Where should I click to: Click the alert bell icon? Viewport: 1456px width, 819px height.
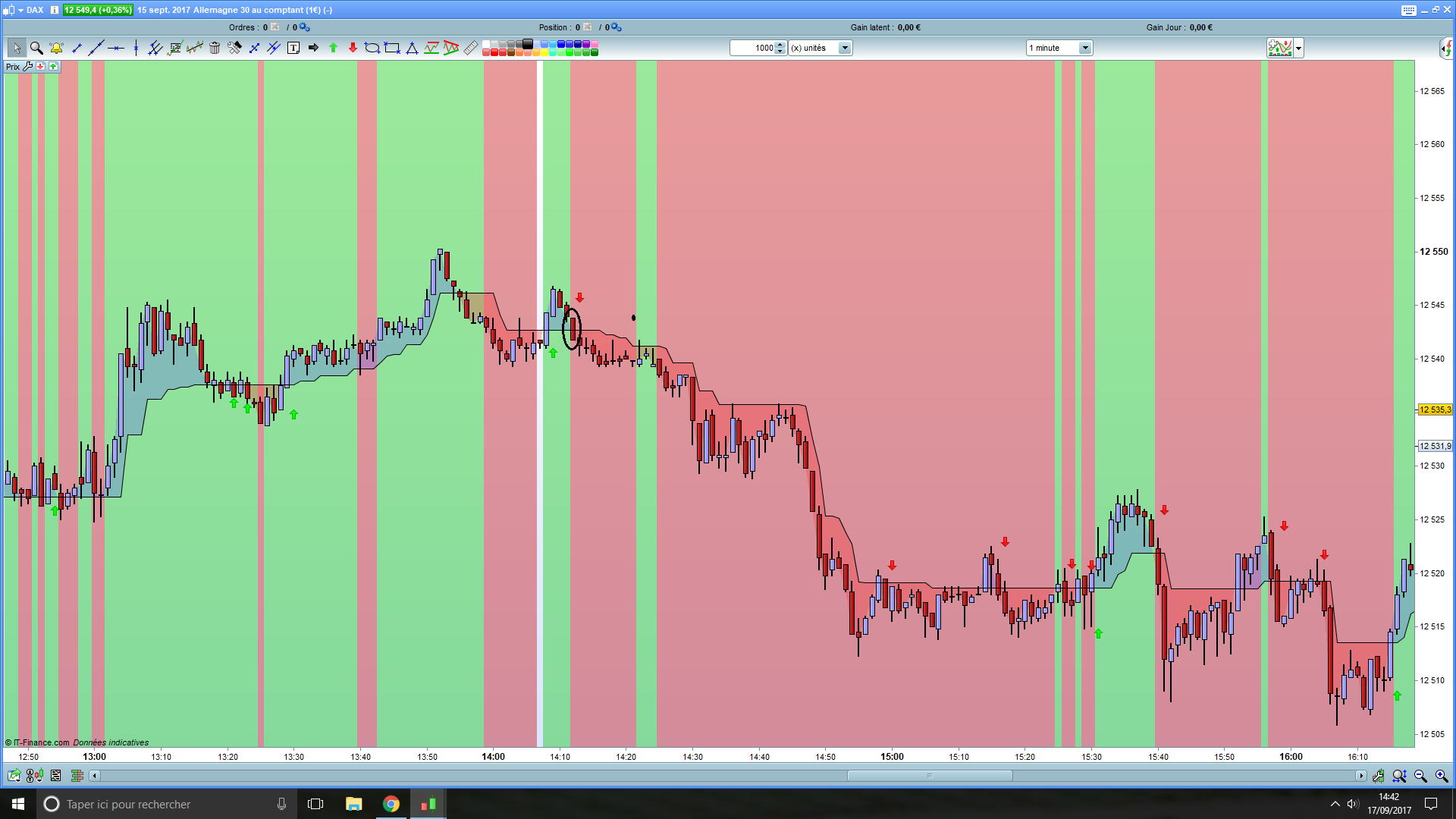click(x=56, y=48)
